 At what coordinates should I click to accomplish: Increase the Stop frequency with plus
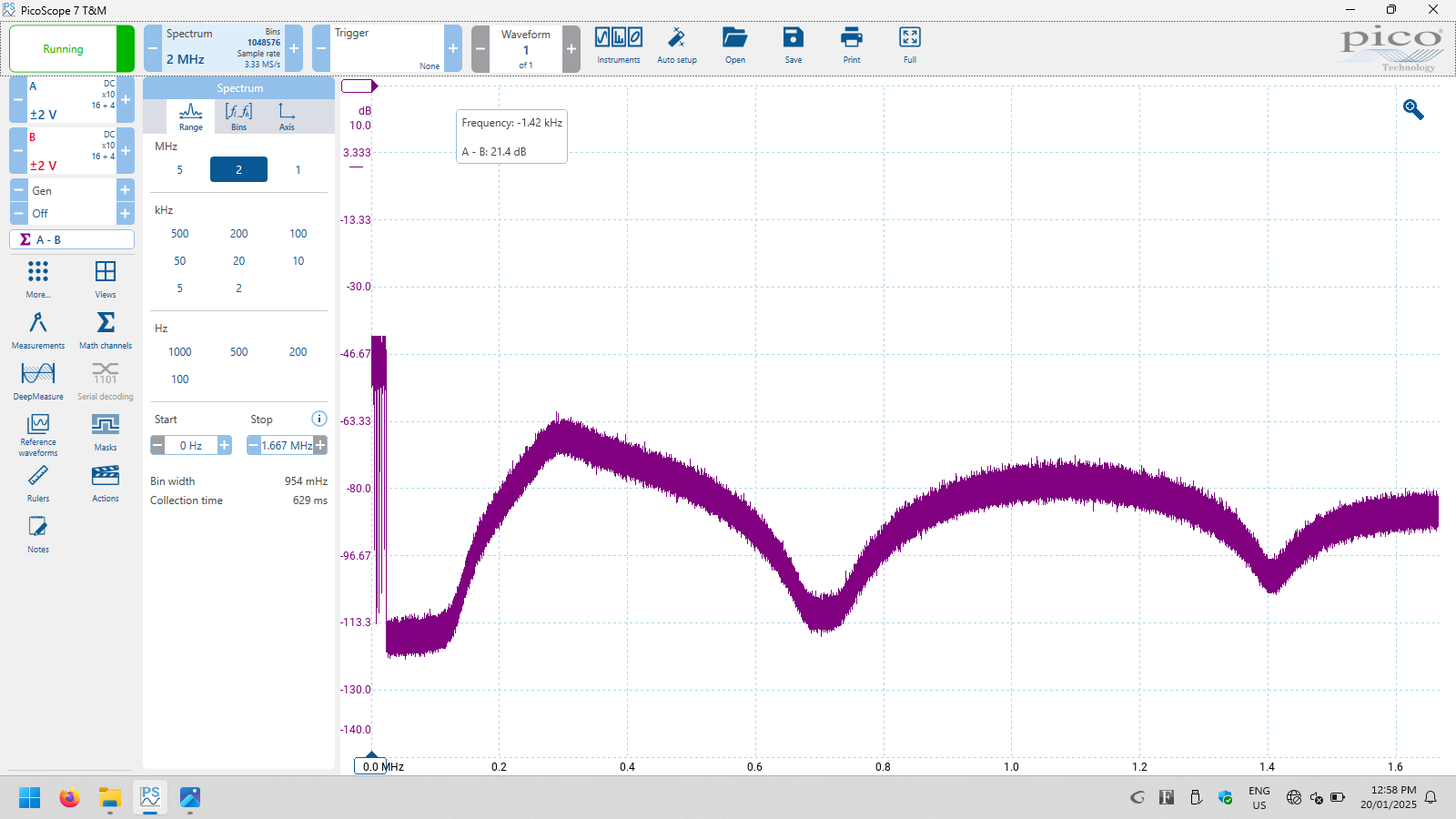(320, 445)
